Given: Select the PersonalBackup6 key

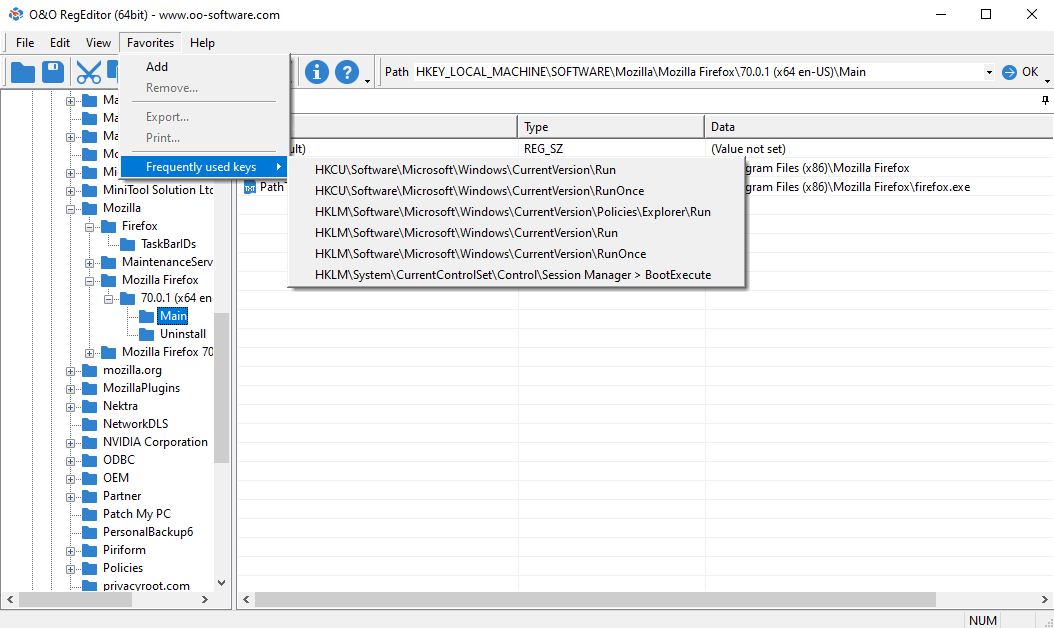Looking at the screenshot, I should [x=148, y=532].
